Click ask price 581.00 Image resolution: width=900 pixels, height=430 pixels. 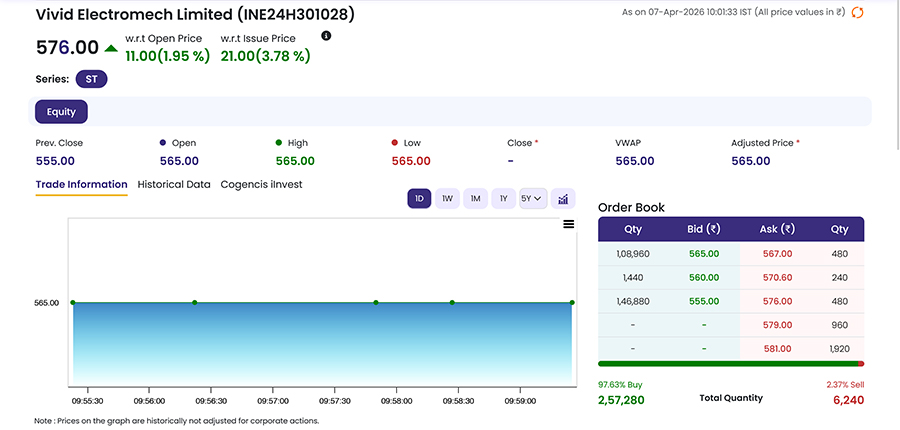pyautogui.click(x=778, y=348)
